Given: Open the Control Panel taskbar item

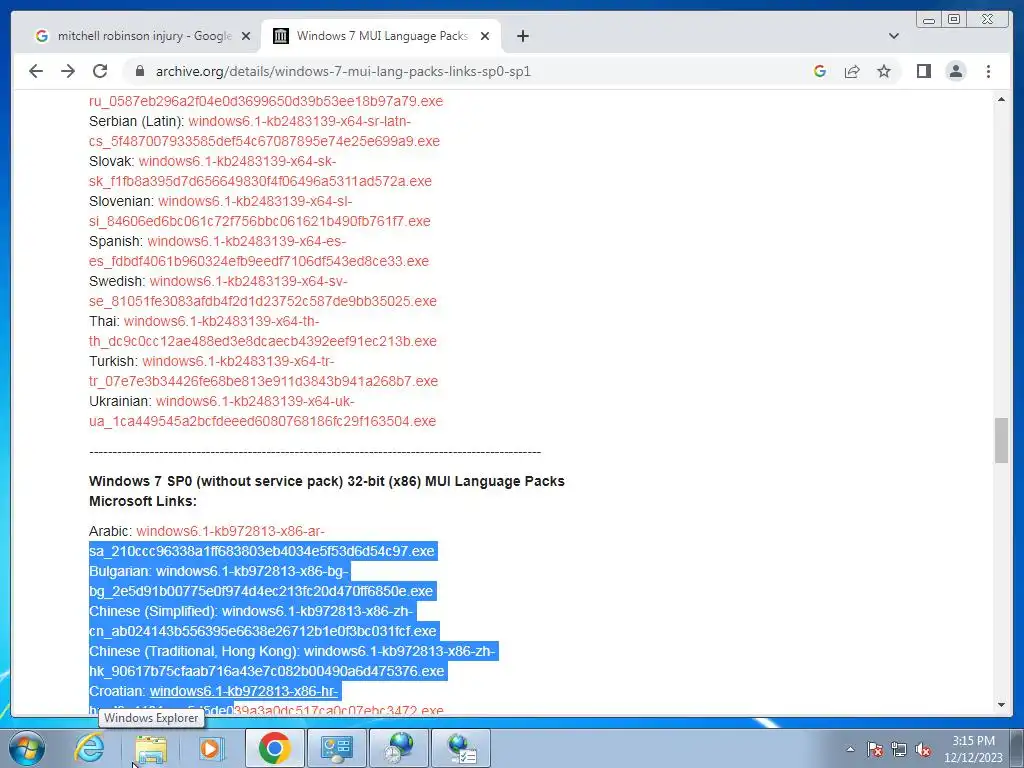Looking at the screenshot, I should pyautogui.click(x=336, y=748).
